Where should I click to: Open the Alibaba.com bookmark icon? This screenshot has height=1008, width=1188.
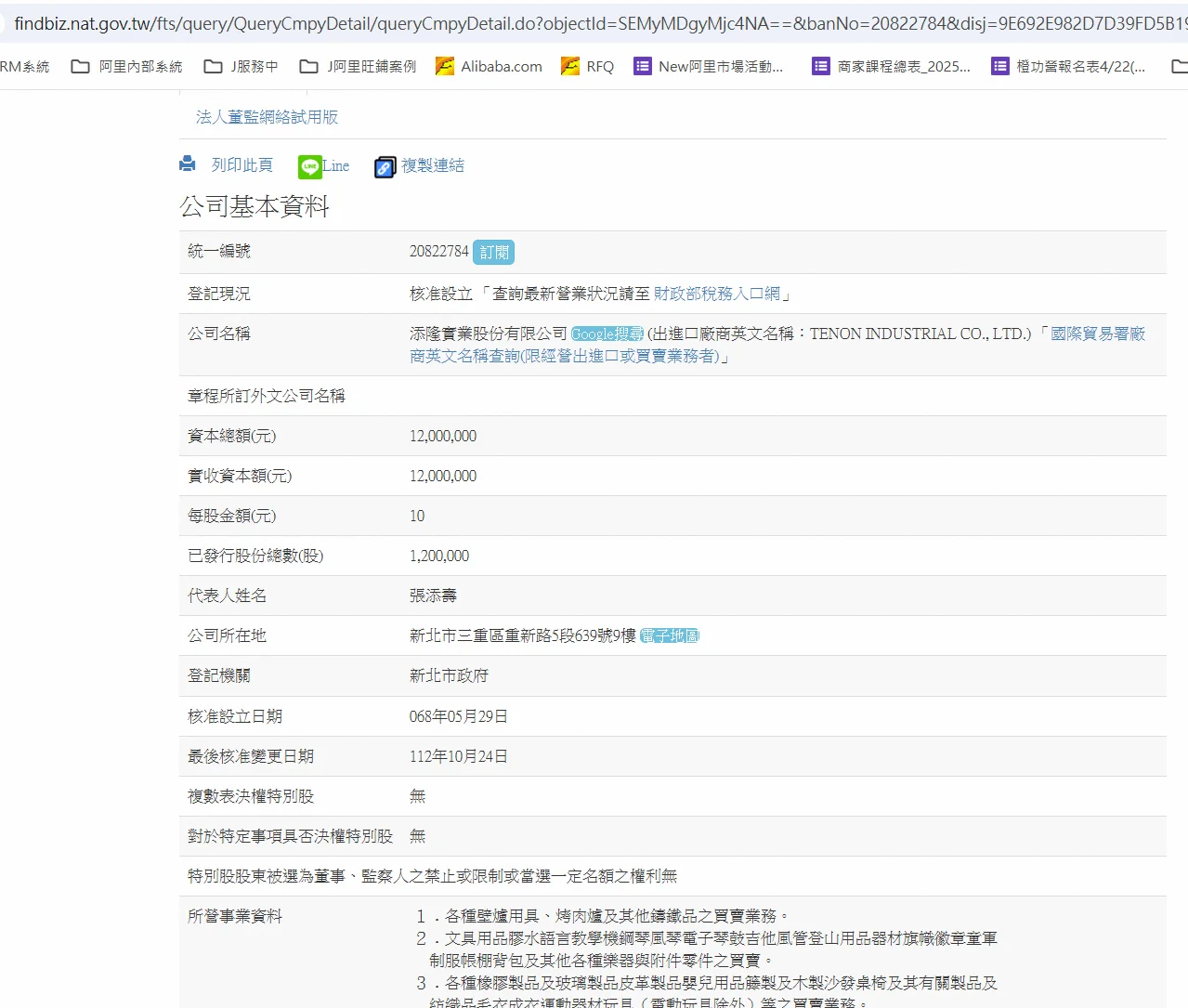445,66
